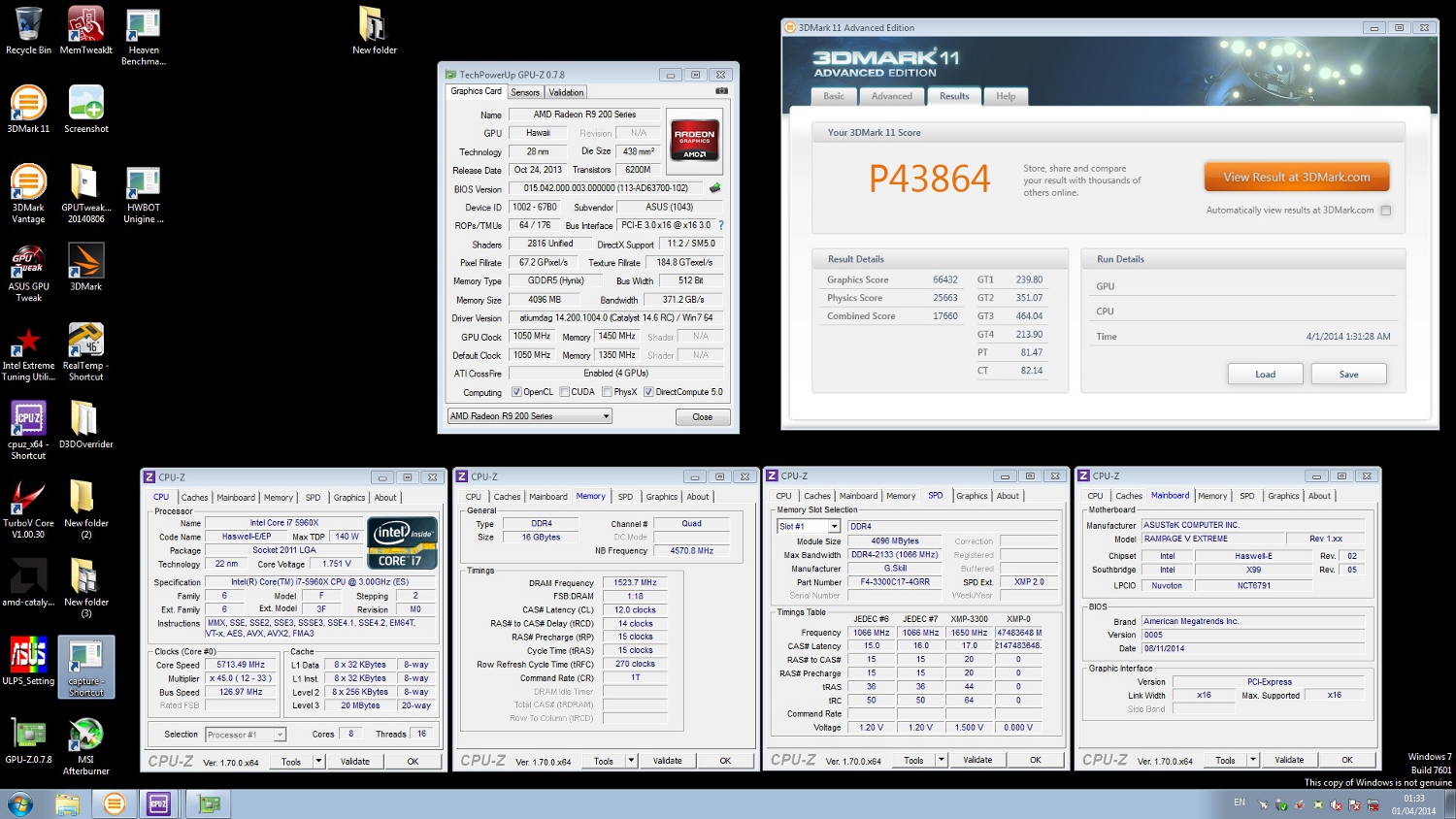Click the GPU-Z BIOS save chip icon
The height and width of the screenshot is (819, 1456).
[x=715, y=188]
